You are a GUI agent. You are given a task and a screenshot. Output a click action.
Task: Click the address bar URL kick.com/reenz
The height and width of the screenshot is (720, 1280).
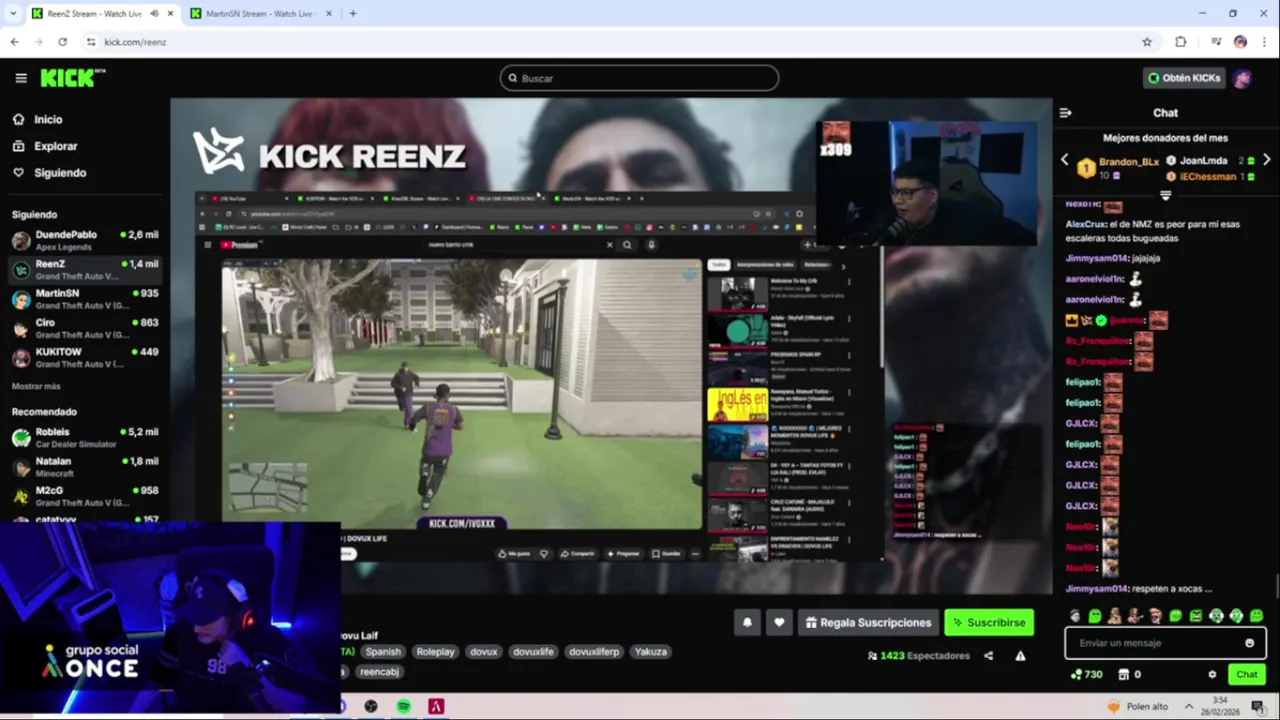point(135,42)
